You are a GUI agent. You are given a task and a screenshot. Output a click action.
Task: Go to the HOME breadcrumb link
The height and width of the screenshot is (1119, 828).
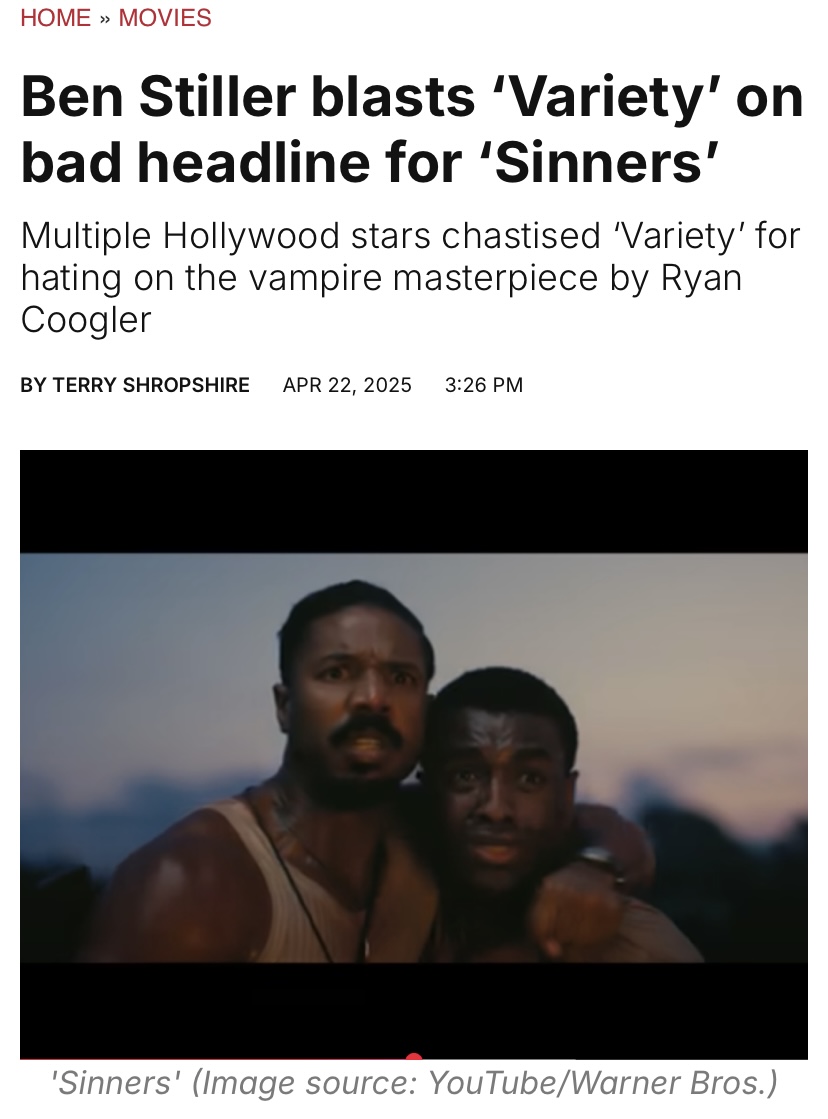[56, 17]
